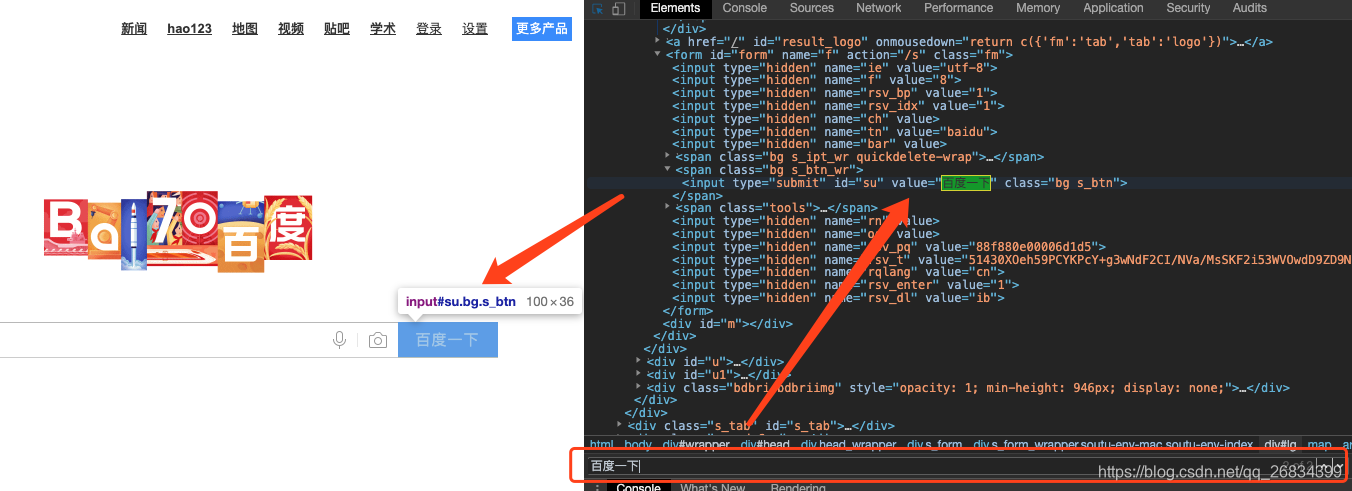1352x491 pixels.
Task: Click the 更多产品 button
Action: (x=542, y=29)
